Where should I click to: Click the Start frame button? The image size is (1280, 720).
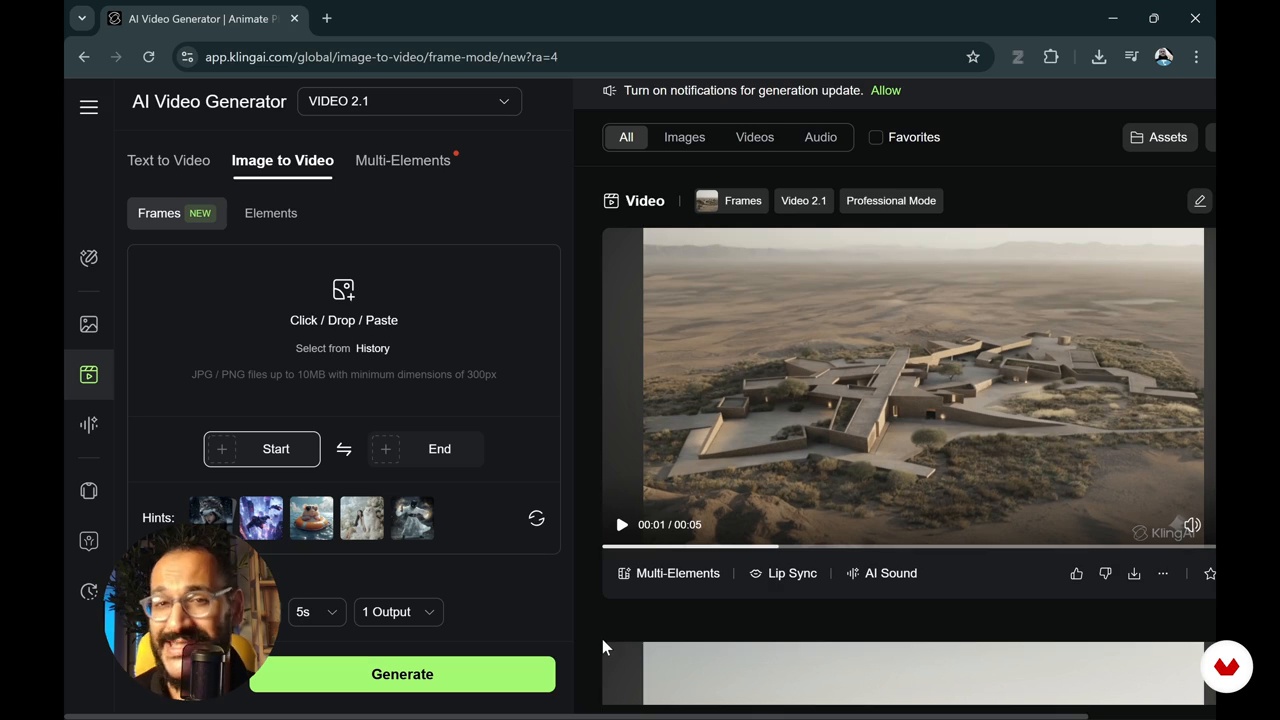pyautogui.click(x=262, y=450)
